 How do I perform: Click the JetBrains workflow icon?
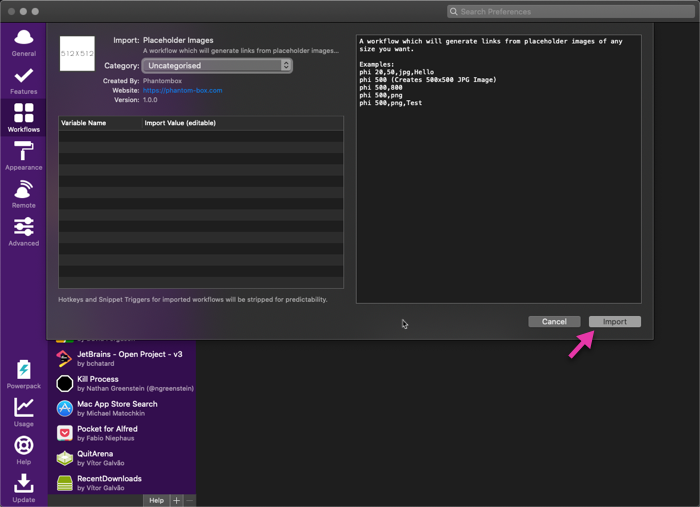(65, 358)
